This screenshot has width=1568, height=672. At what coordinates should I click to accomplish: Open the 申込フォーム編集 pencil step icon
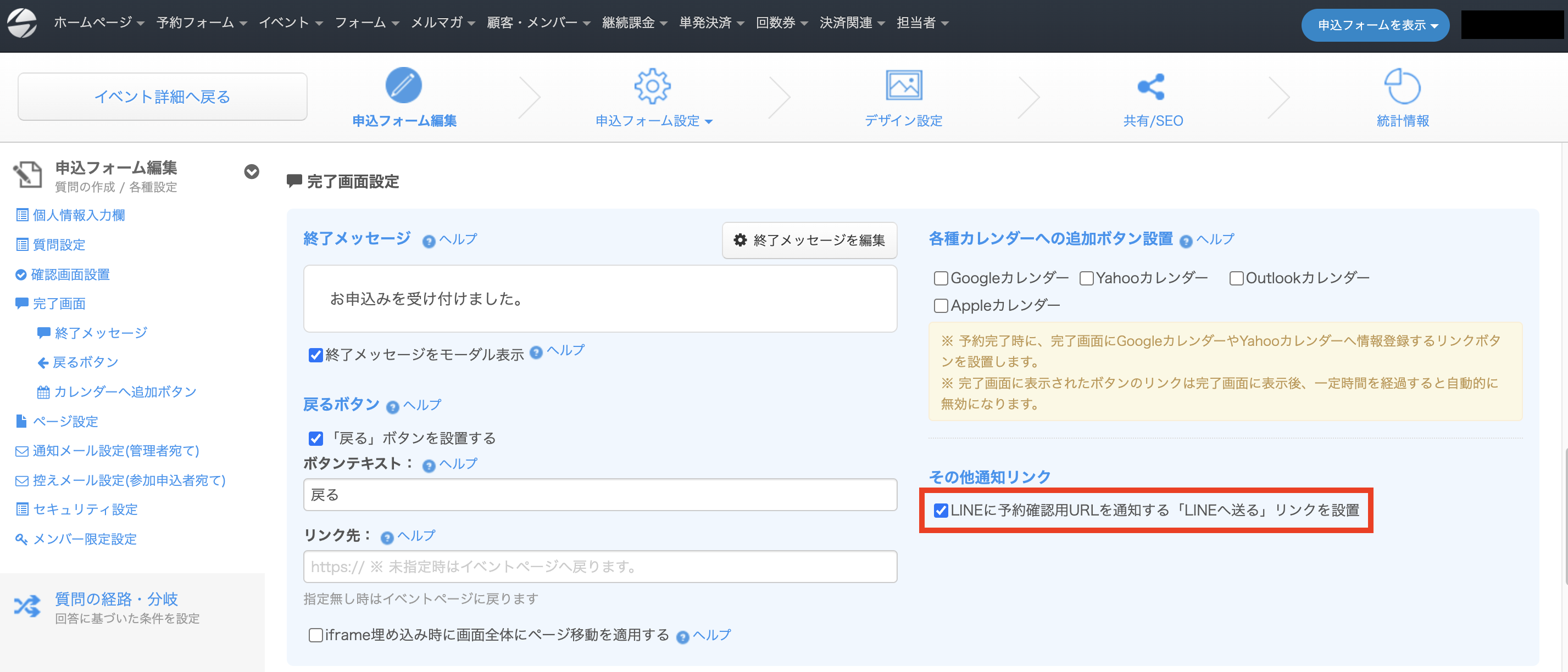point(404,85)
